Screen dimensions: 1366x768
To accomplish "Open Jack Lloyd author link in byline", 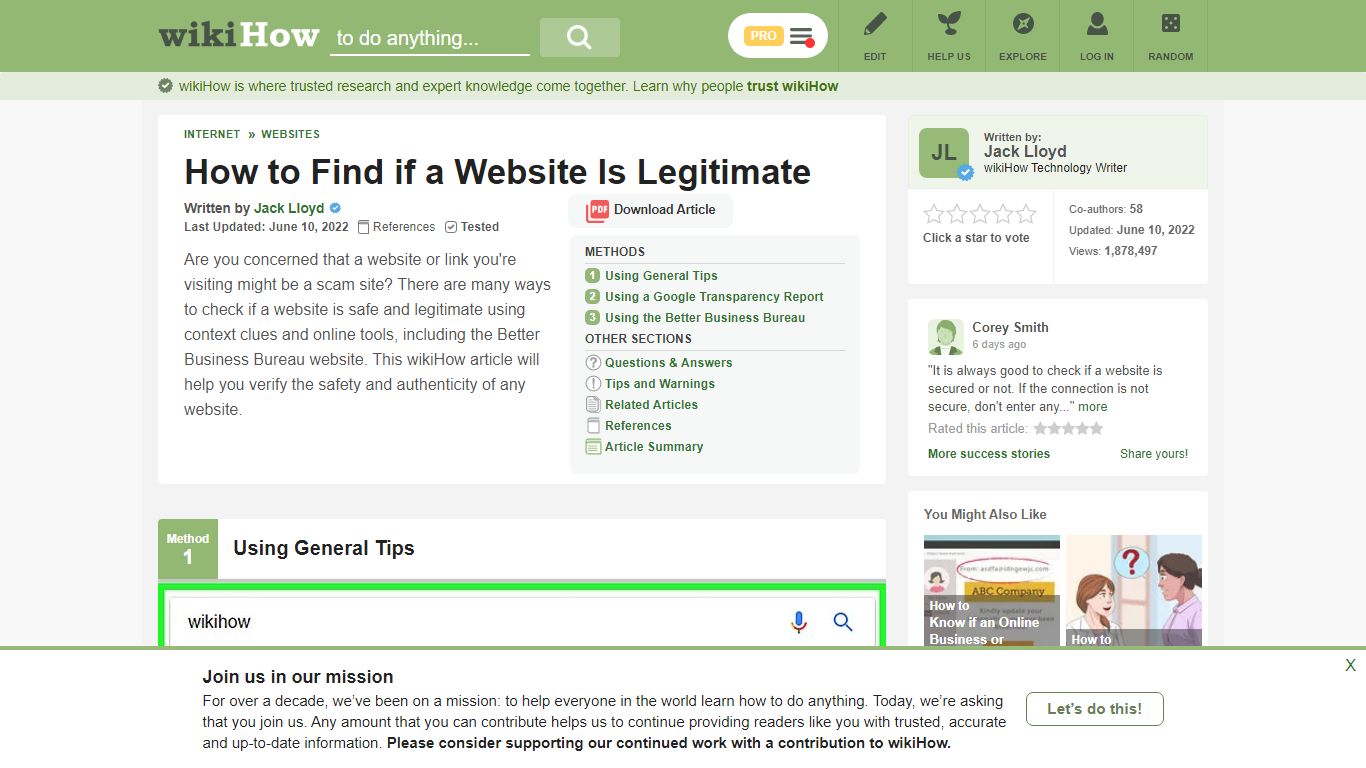I will point(289,208).
